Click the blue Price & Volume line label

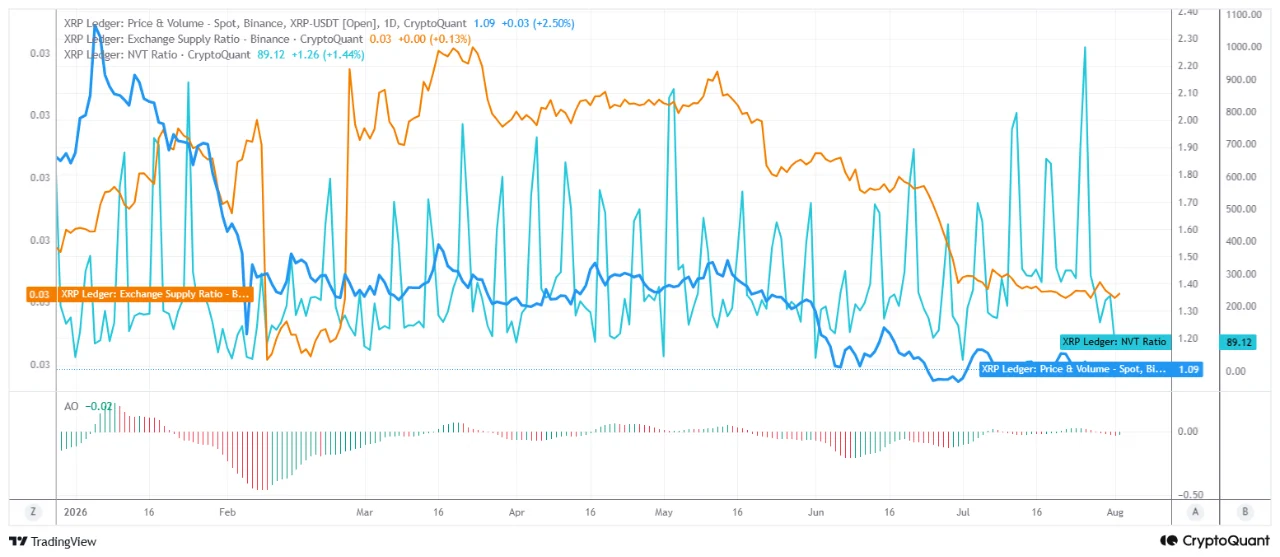click(1073, 369)
